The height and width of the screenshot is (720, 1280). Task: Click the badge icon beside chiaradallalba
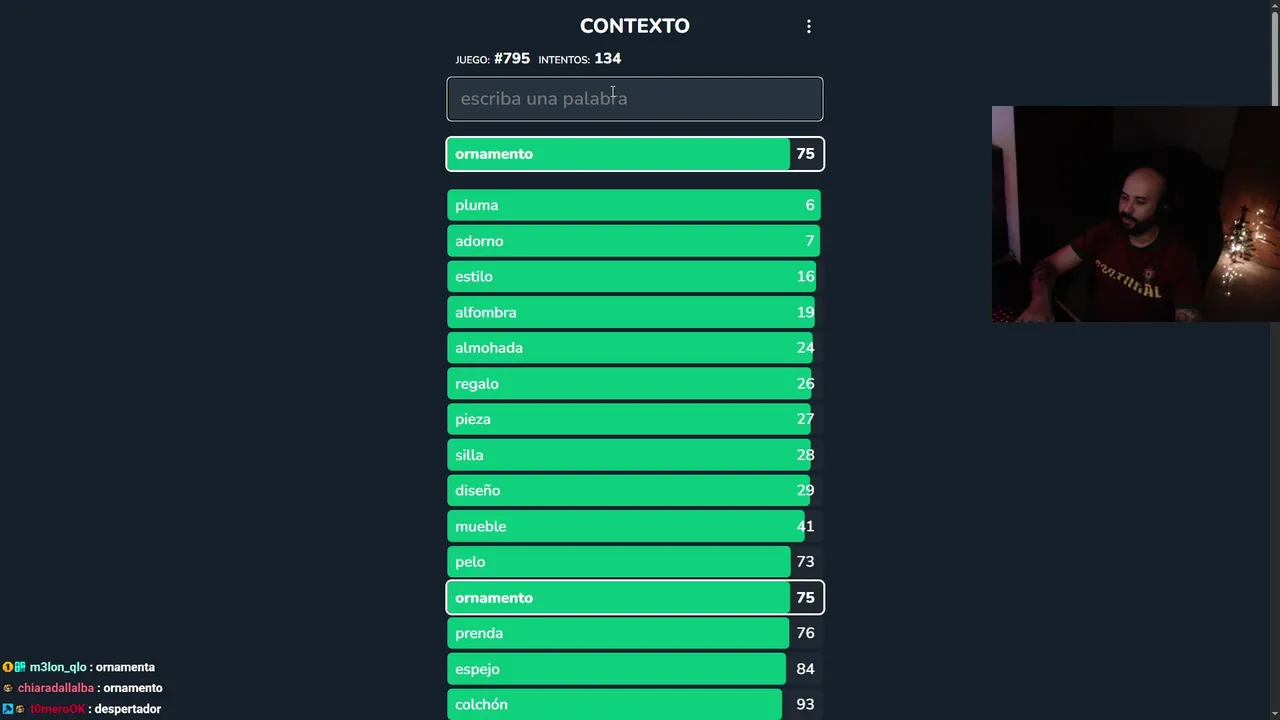[8, 688]
